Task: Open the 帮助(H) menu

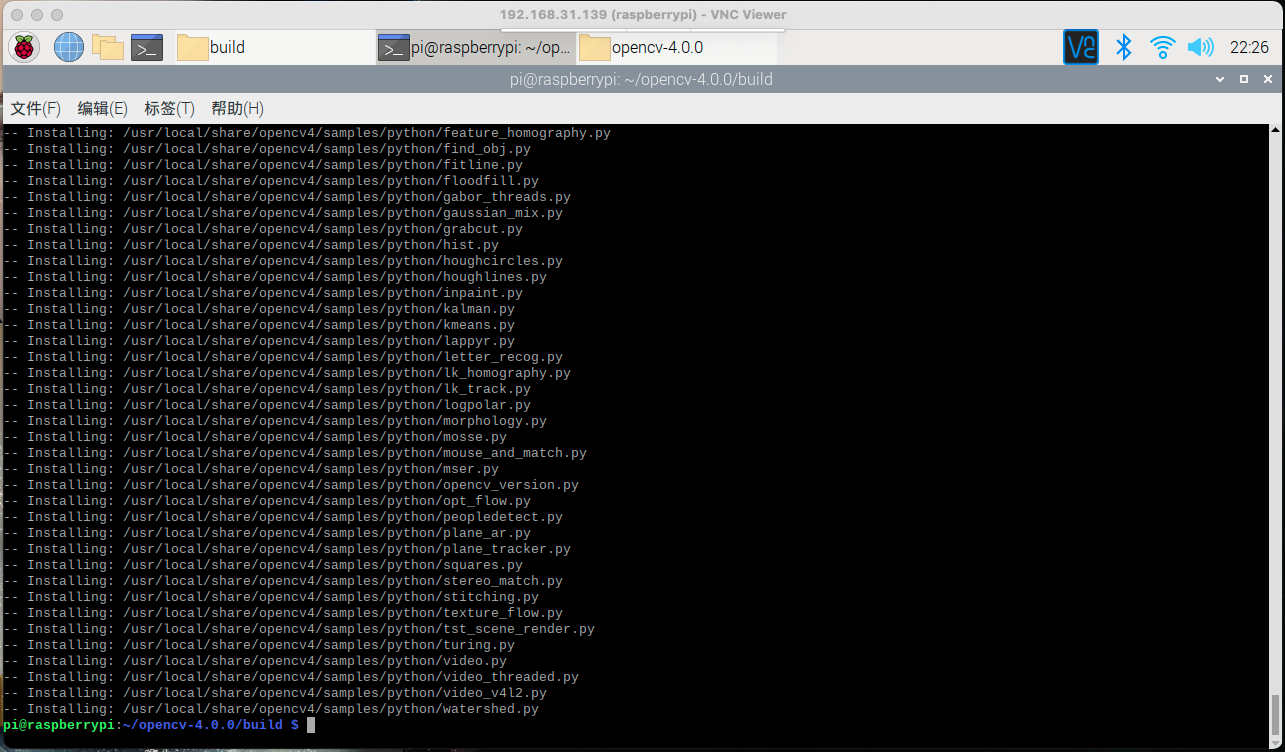Action: [x=237, y=108]
